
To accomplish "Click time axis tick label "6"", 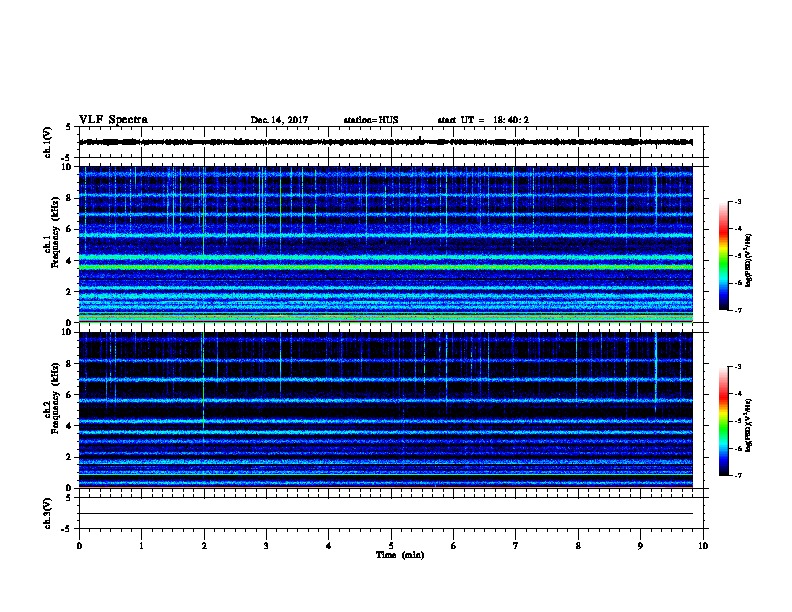I will (454, 545).
